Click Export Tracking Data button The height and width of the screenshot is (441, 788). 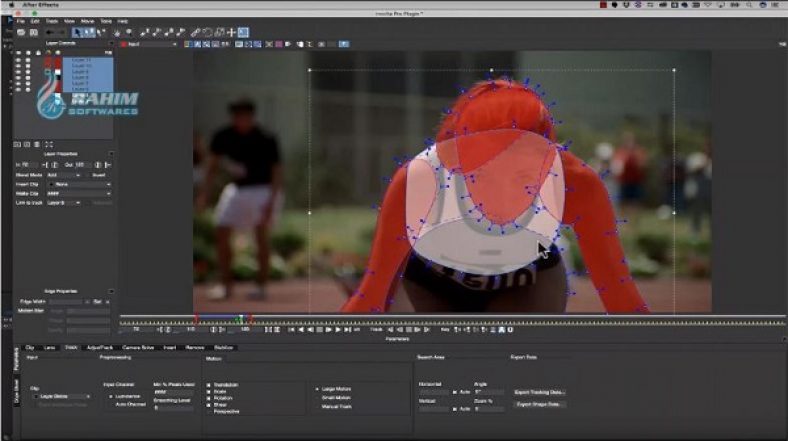539,392
